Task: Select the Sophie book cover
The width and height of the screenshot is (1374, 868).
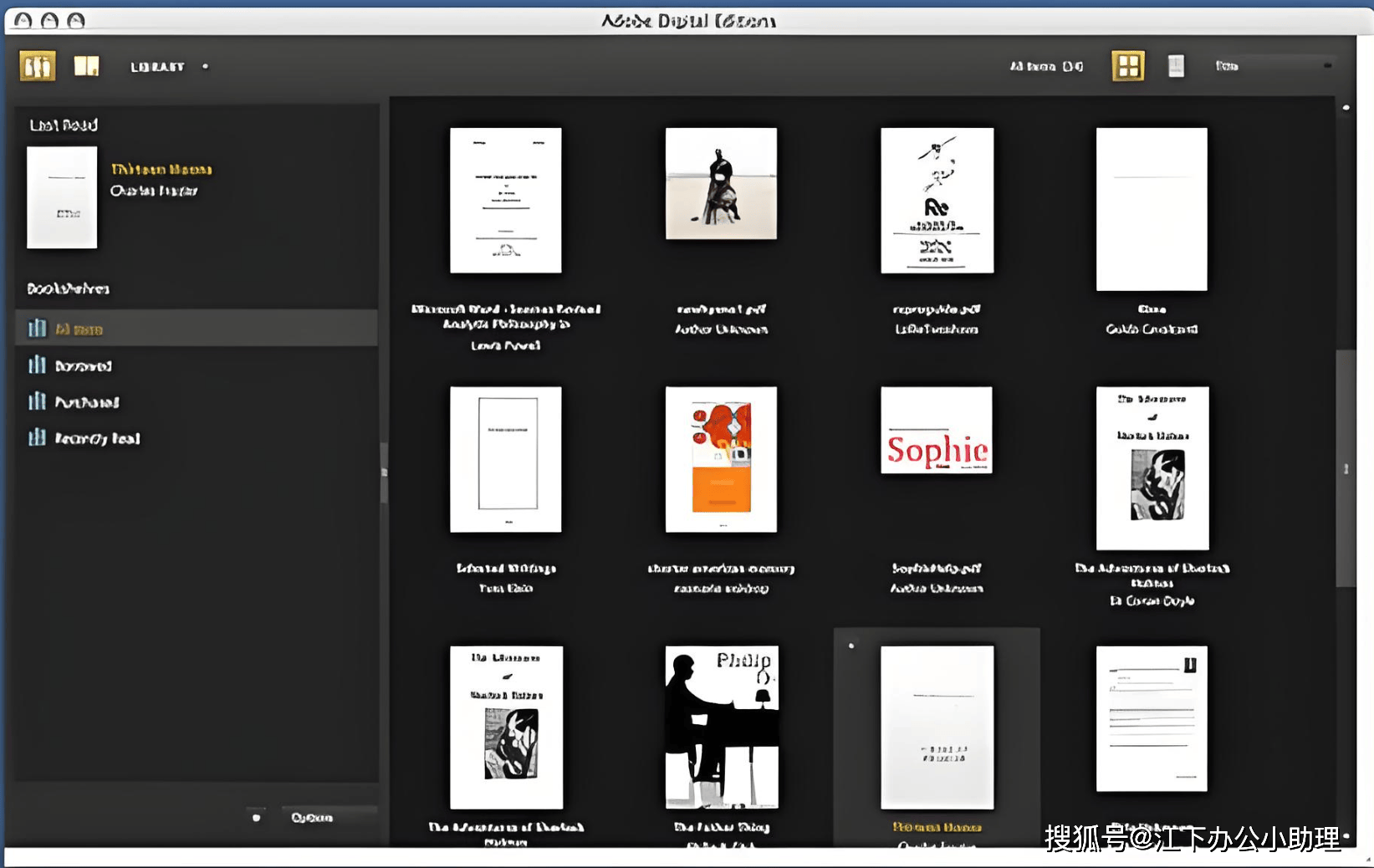Action: click(937, 430)
